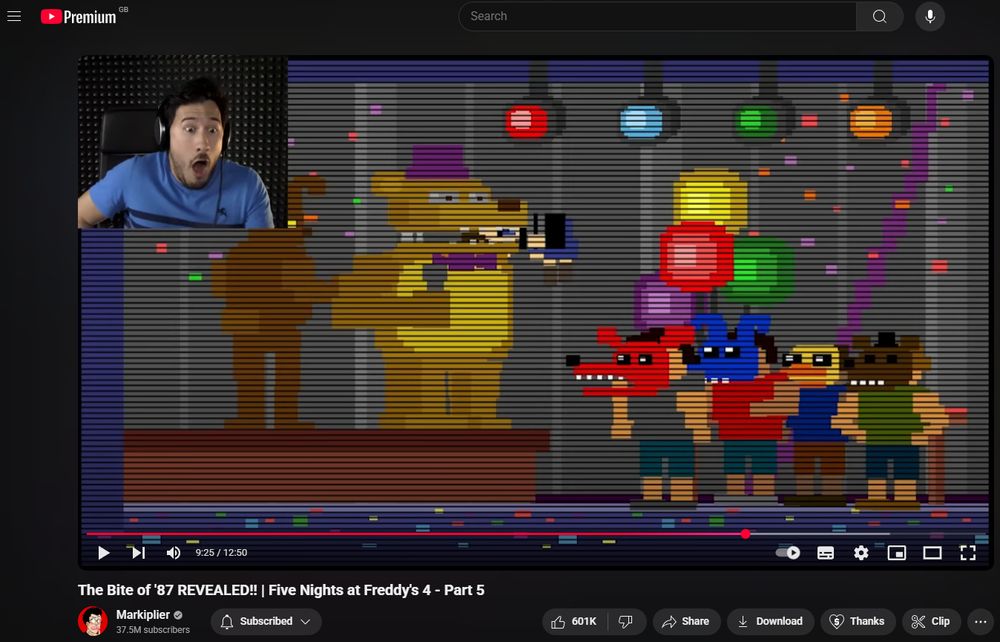The height and width of the screenshot is (642, 1000).
Task: Click the 37.5M subscribers text
Action: pos(153,630)
